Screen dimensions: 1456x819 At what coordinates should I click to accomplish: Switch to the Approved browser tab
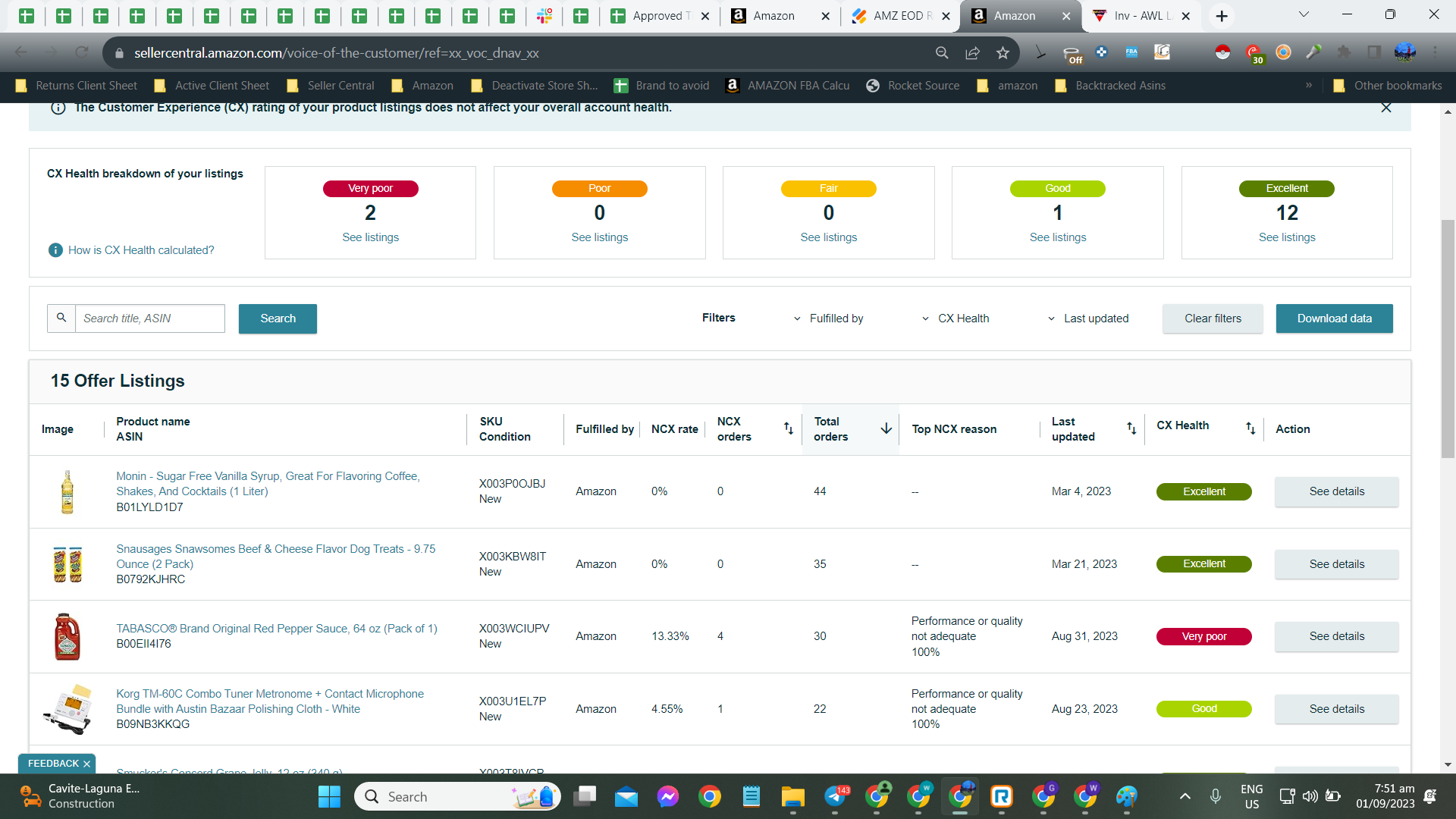(658, 16)
